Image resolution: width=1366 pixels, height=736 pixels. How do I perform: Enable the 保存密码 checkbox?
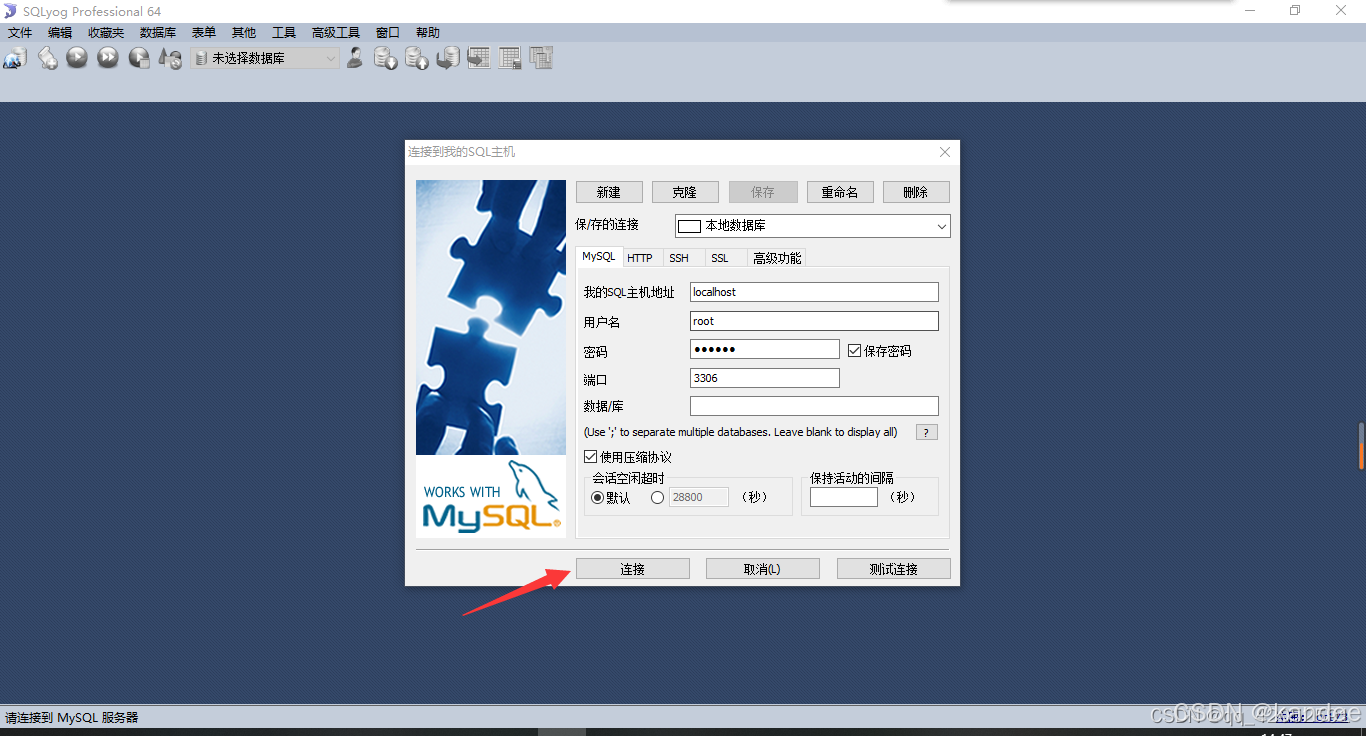tap(855, 349)
